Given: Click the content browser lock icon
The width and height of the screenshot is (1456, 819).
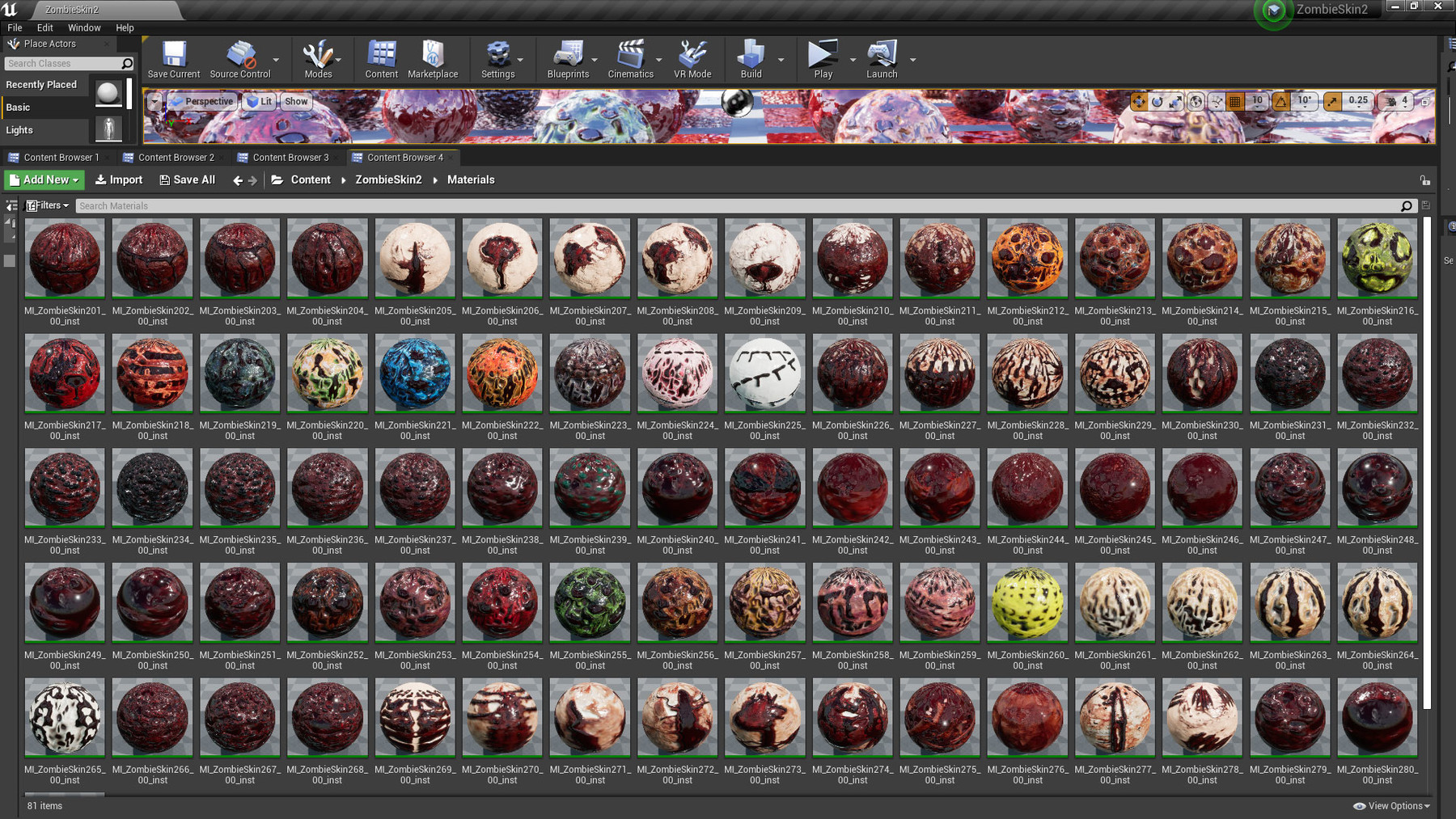Looking at the screenshot, I should coord(1424,180).
